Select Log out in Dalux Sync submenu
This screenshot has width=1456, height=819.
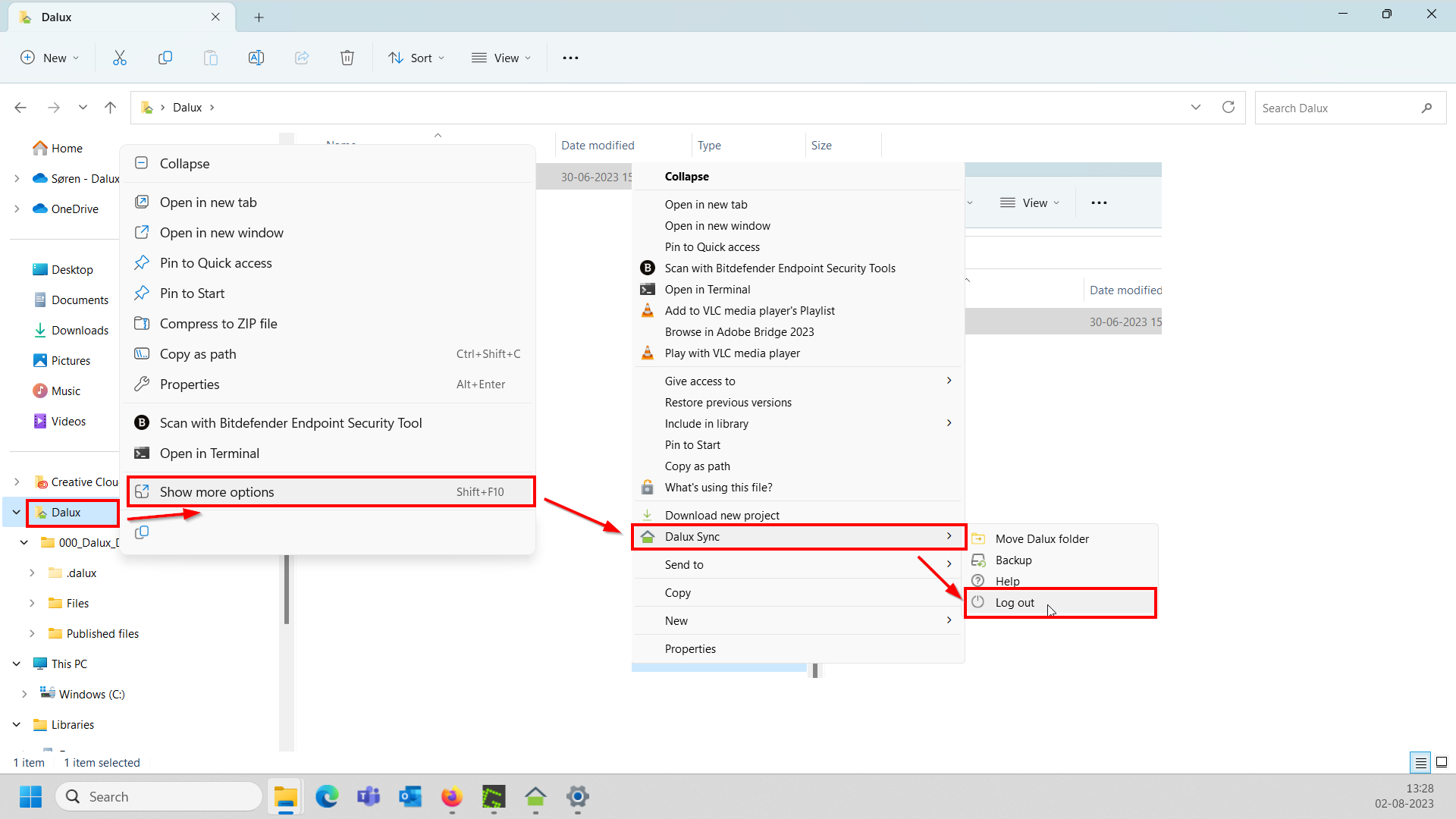[x=1015, y=602]
